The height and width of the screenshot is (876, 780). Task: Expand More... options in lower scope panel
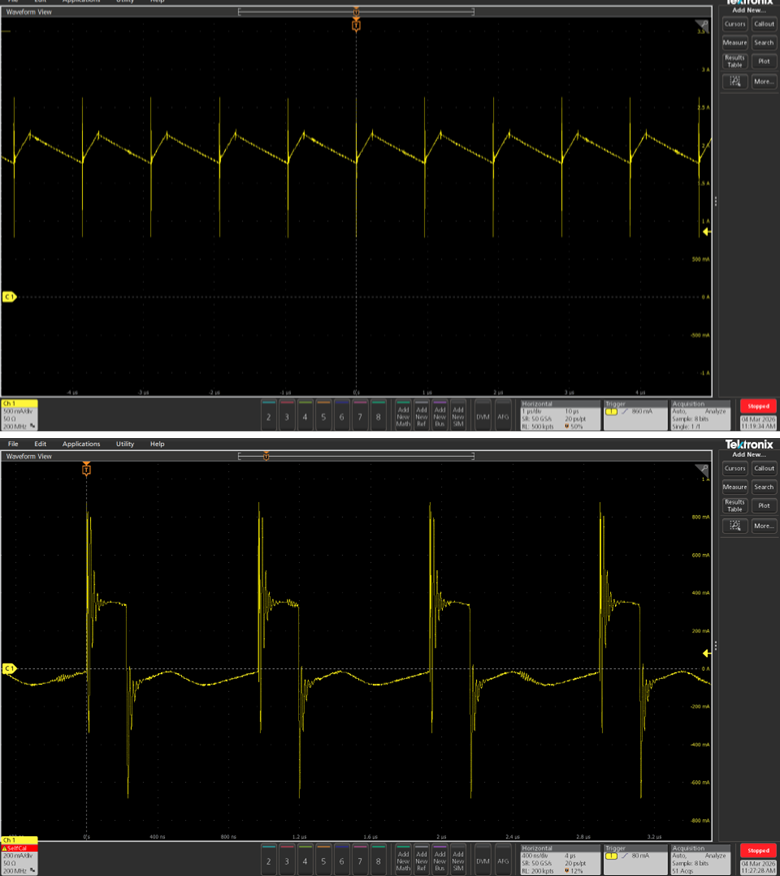[x=764, y=526]
